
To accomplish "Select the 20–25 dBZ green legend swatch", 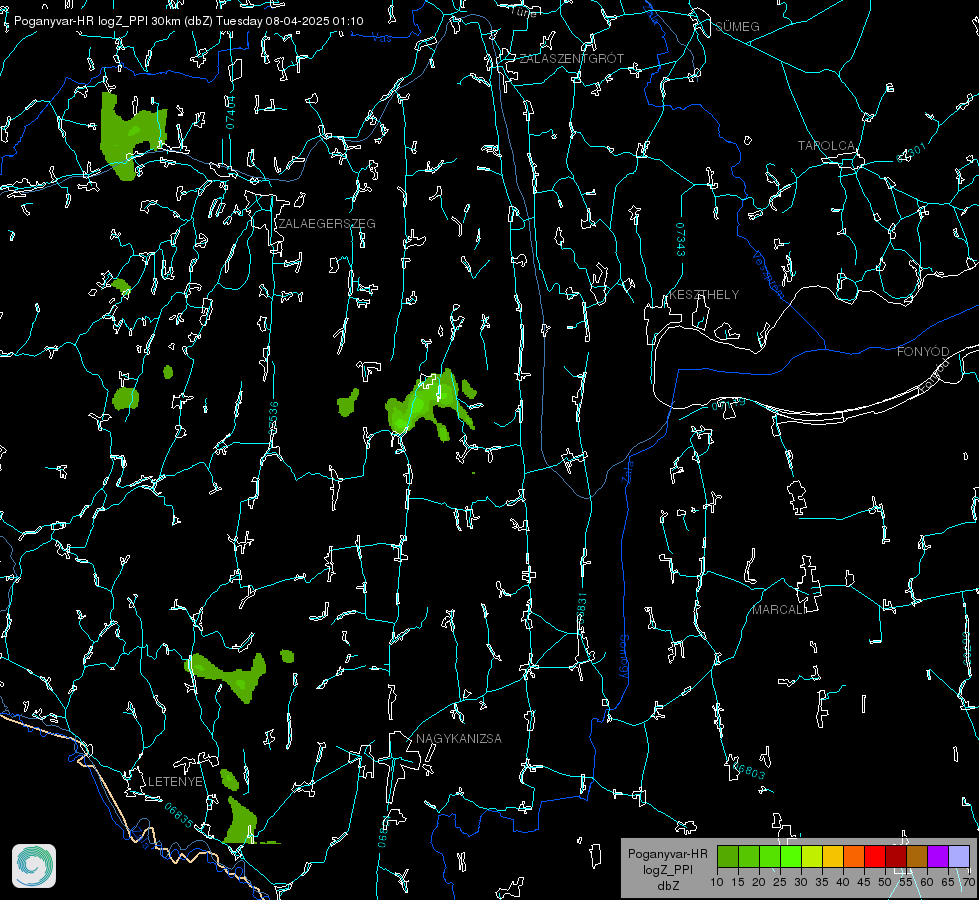I will point(770,856).
